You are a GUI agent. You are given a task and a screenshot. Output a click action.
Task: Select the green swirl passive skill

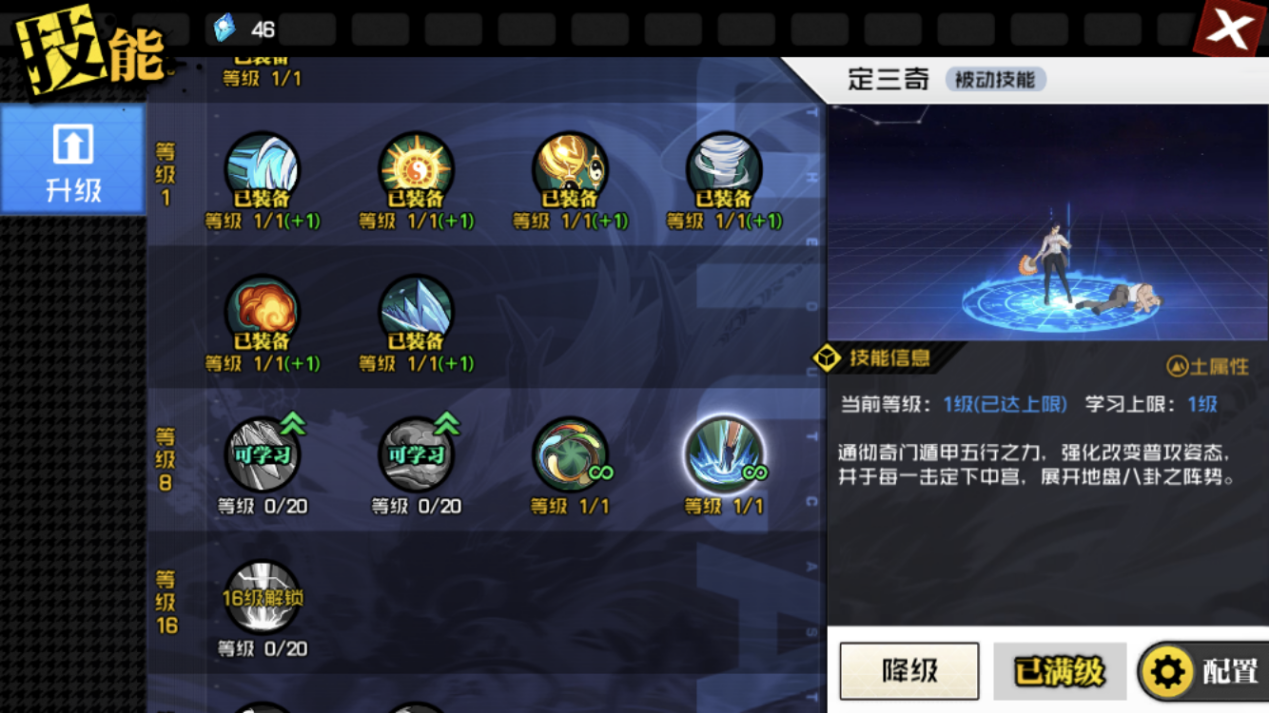pyautogui.click(x=570, y=455)
